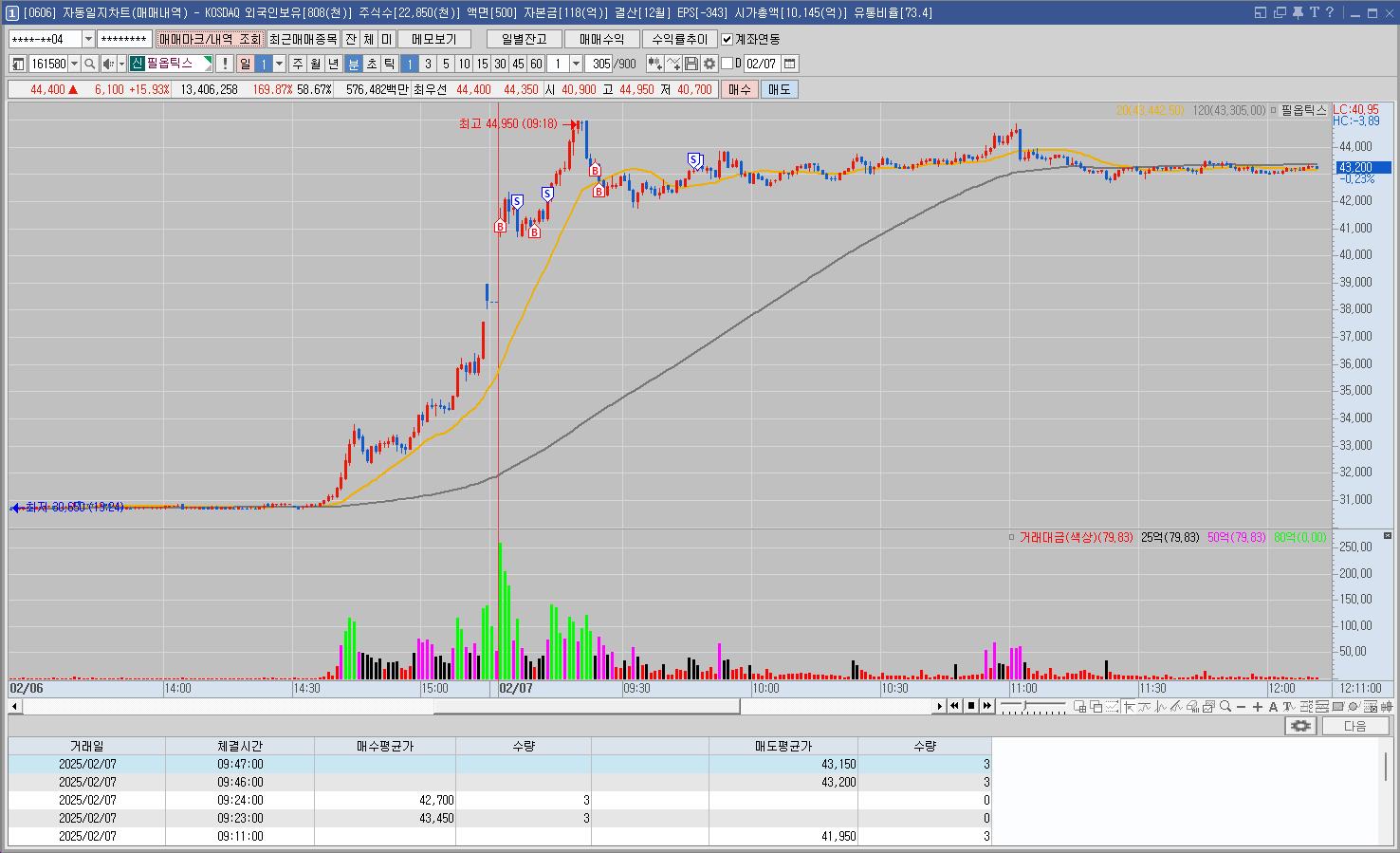Select the 60-minute interval button

coord(536,64)
